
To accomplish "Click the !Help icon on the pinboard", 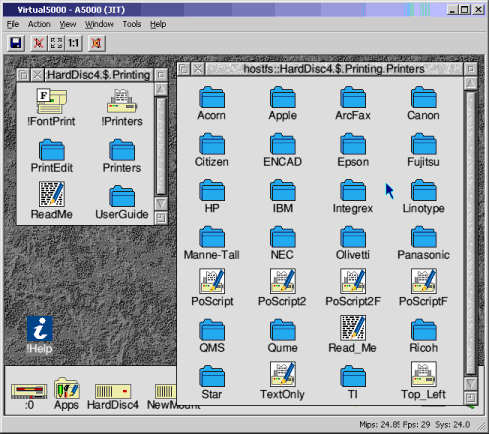I will [x=39, y=335].
